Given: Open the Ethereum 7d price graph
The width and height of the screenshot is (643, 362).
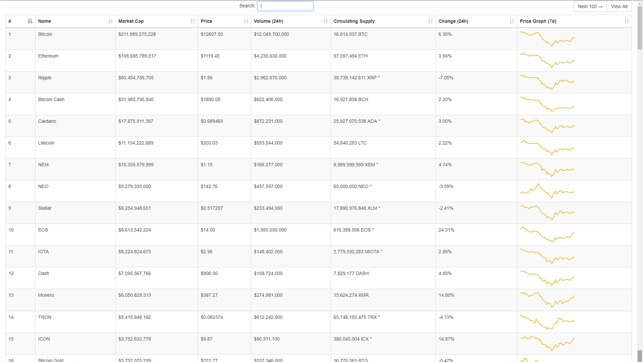Looking at the screenshot, I should coord(547,60).
